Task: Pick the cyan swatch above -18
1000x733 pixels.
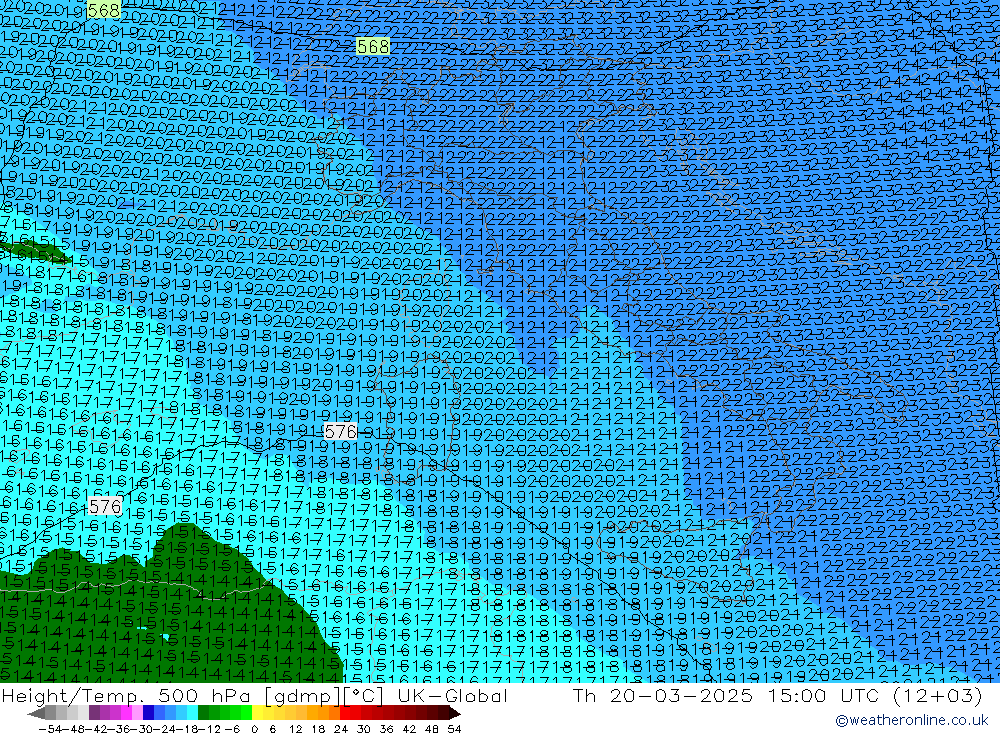Action: click(192, 713)
